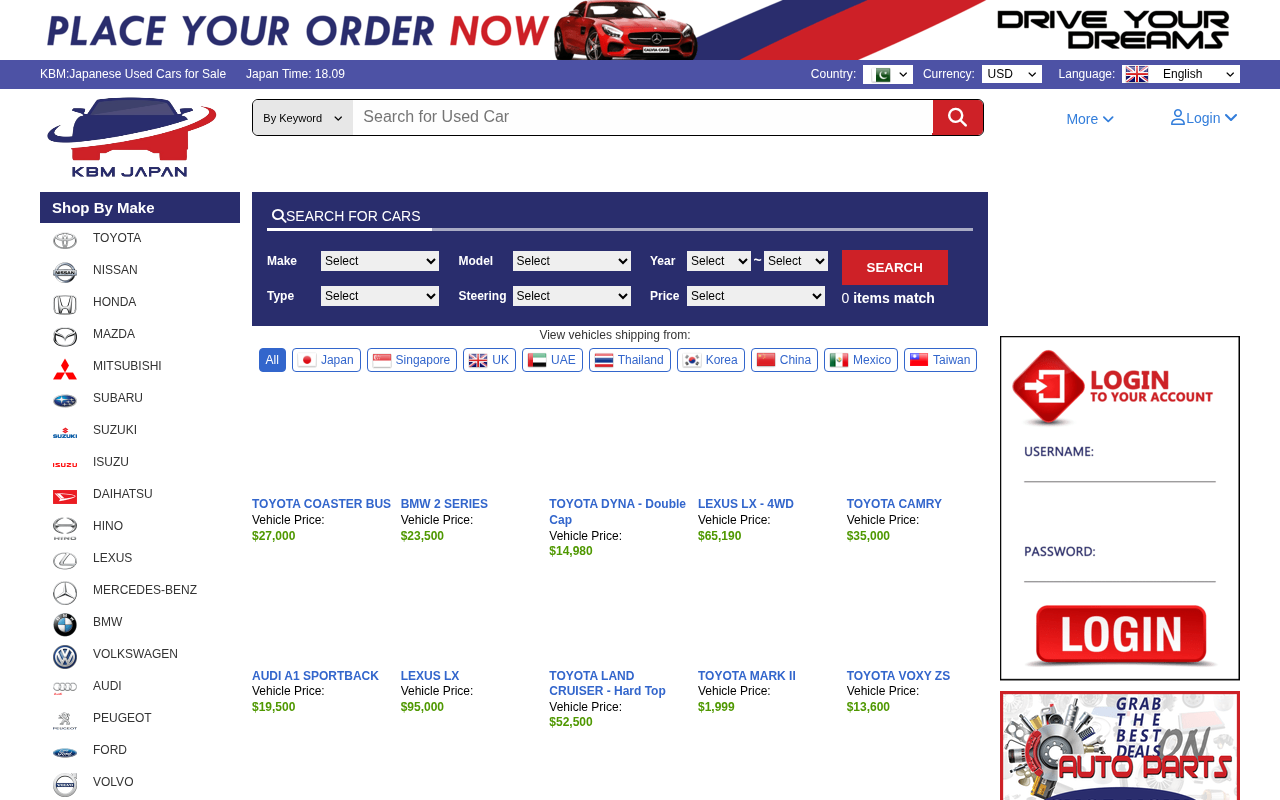
Task: Click the red magnifier search icon
Action: coord(958,118)
